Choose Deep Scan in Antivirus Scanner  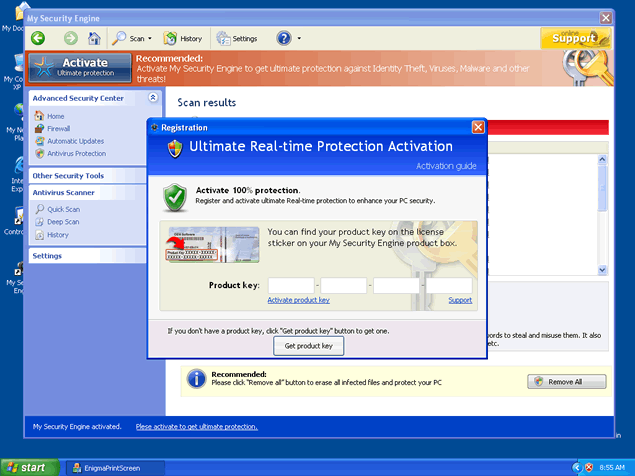click(x=62, y=222)
